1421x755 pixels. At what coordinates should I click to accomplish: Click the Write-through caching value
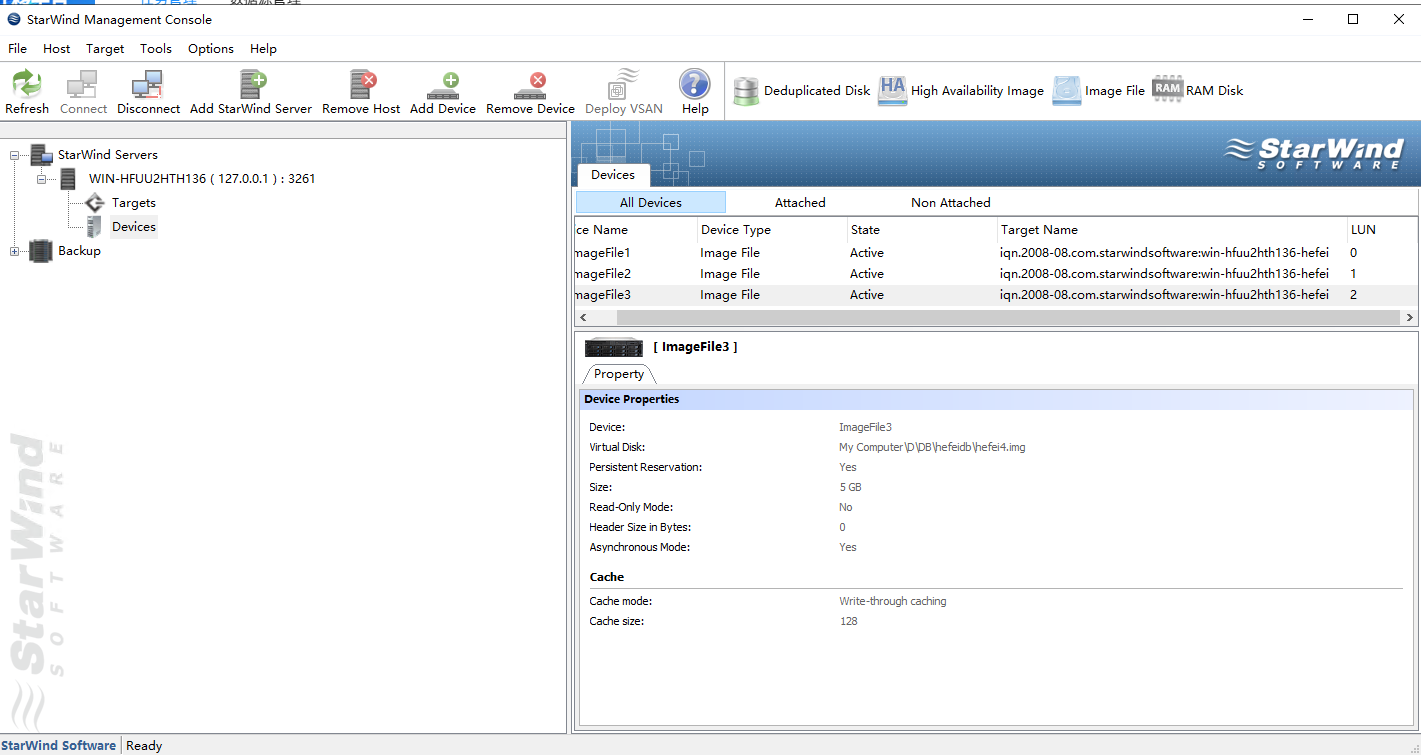point(893,601)
